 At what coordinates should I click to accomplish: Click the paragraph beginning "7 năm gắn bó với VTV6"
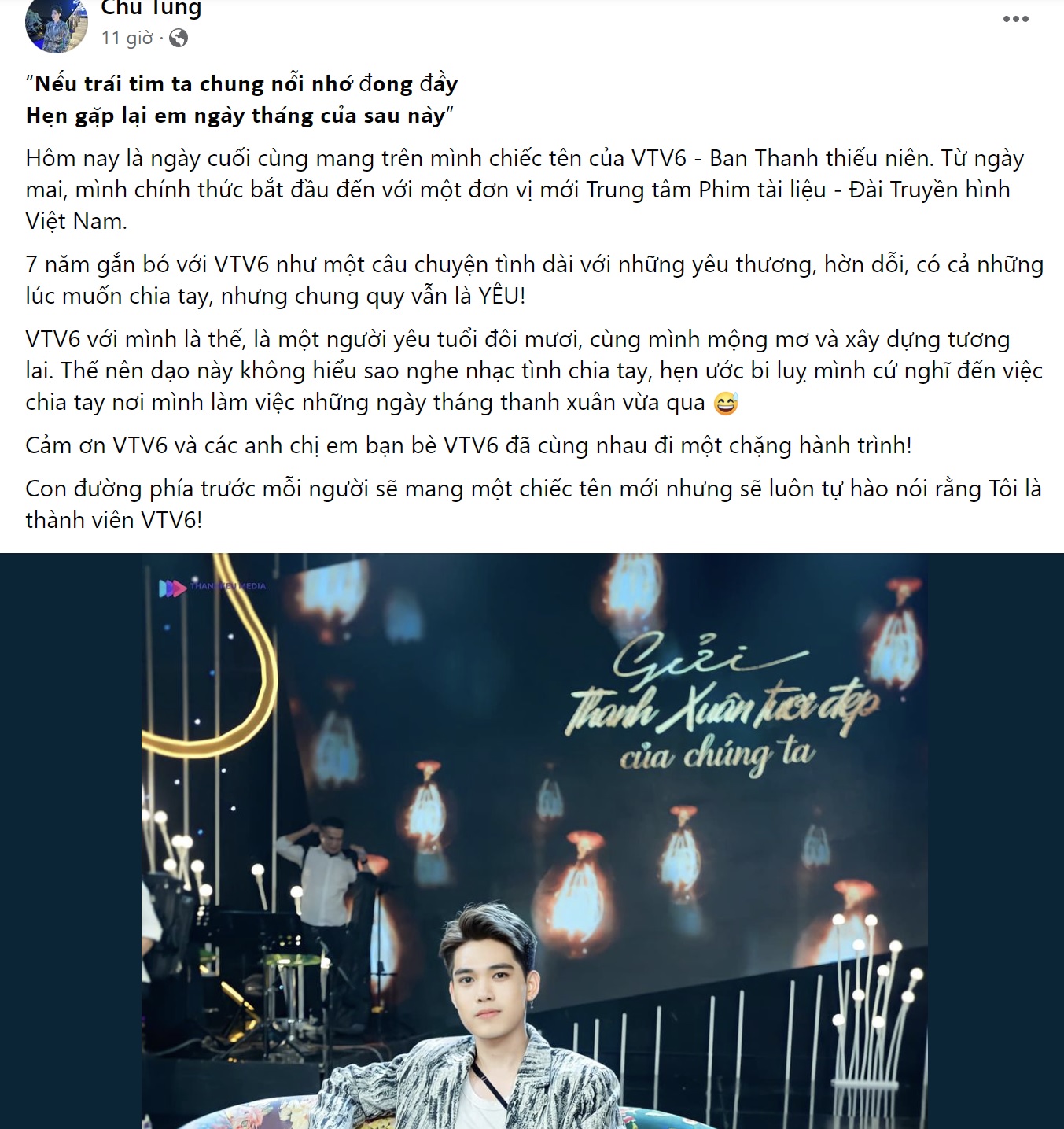(534, 280)
